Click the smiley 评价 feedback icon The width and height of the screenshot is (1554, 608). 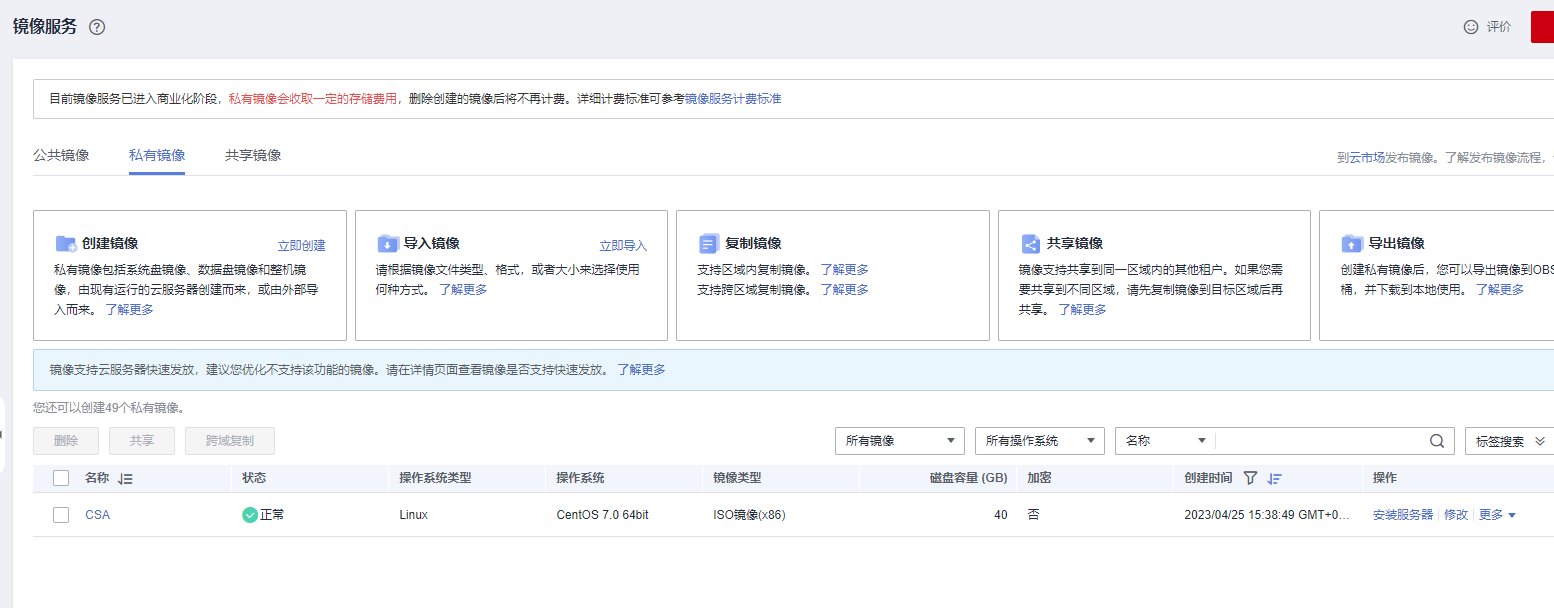pyautogui.click(x=1470, y=28)
